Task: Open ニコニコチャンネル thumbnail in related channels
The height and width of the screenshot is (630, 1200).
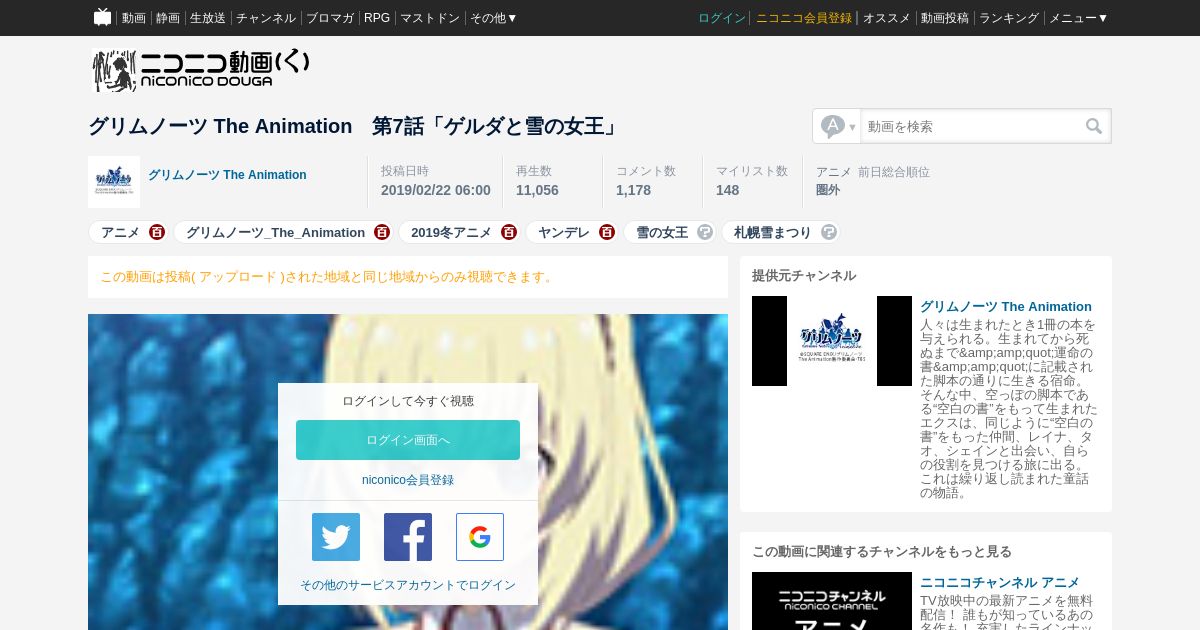Action: point(832,601)
